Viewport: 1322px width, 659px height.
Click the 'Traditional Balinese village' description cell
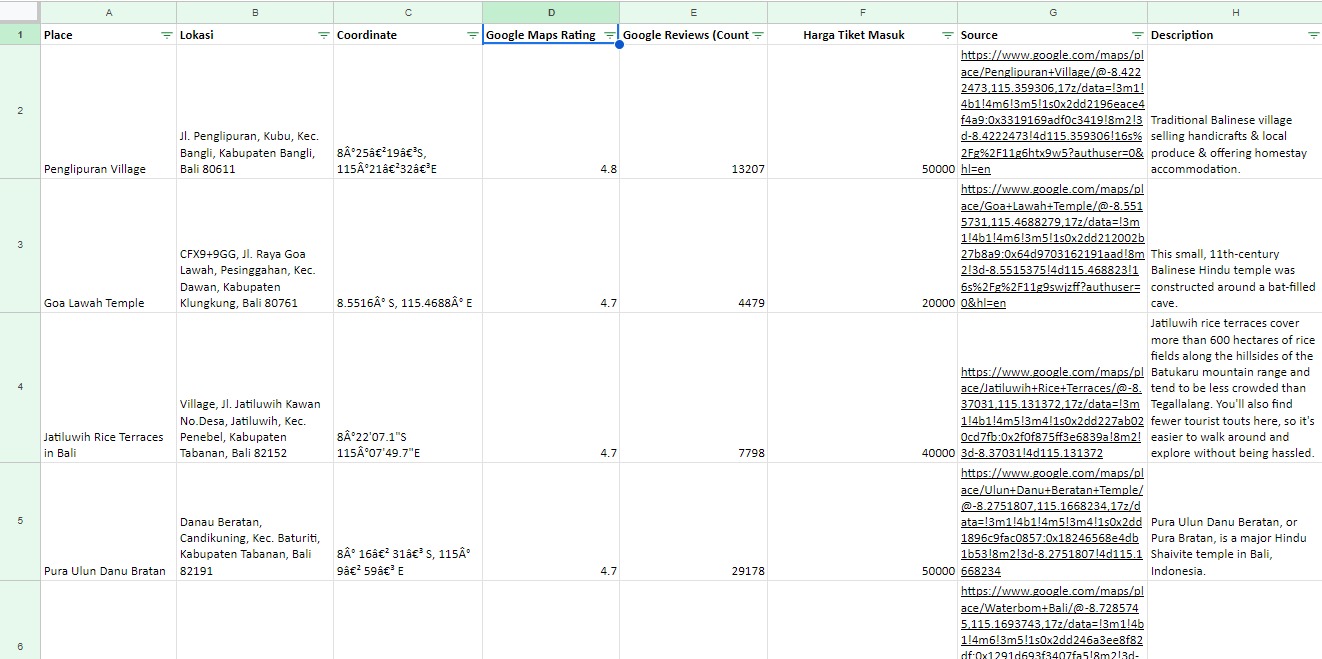1235,112
